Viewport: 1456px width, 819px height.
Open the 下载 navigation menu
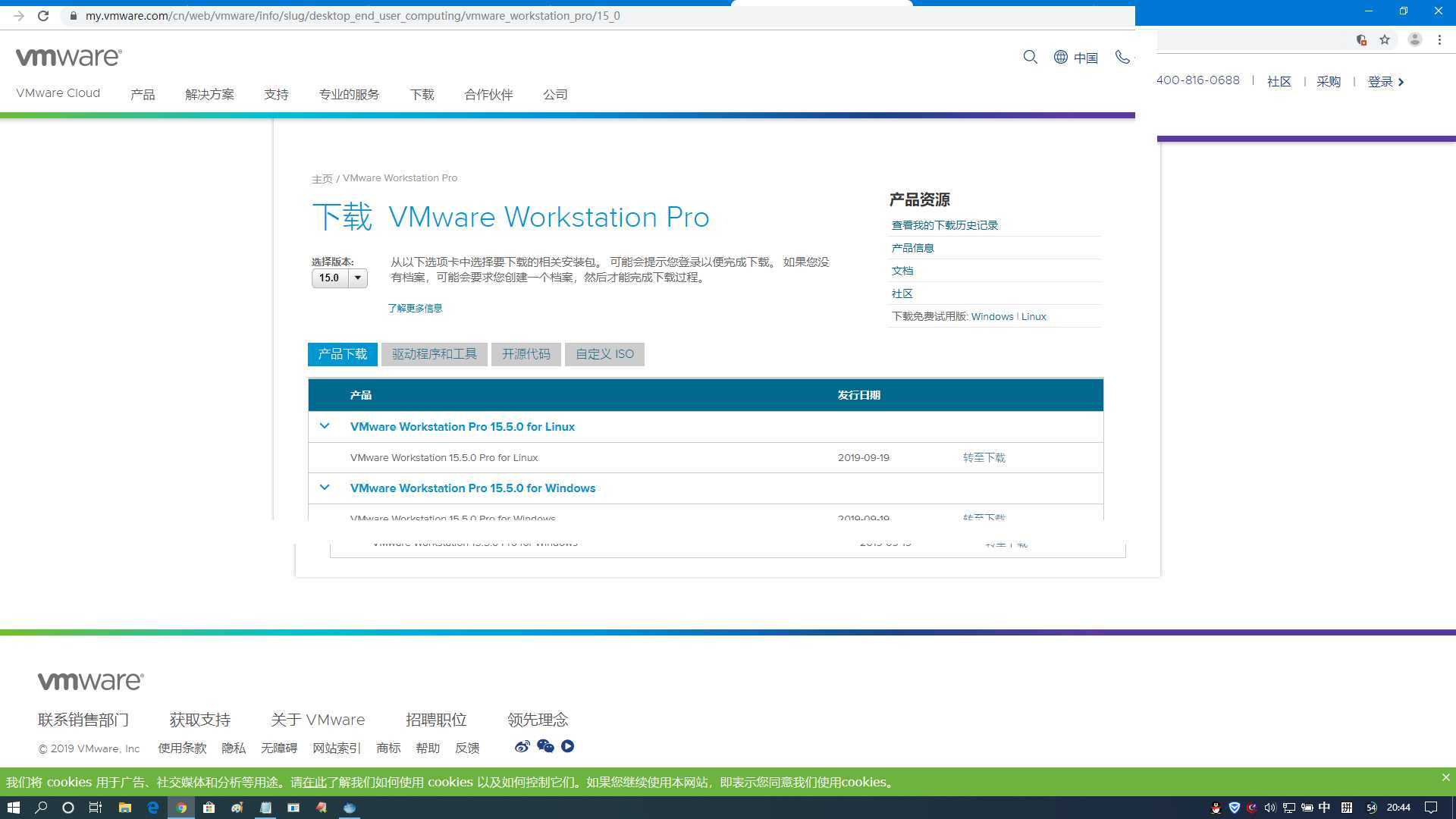point(422,94)
